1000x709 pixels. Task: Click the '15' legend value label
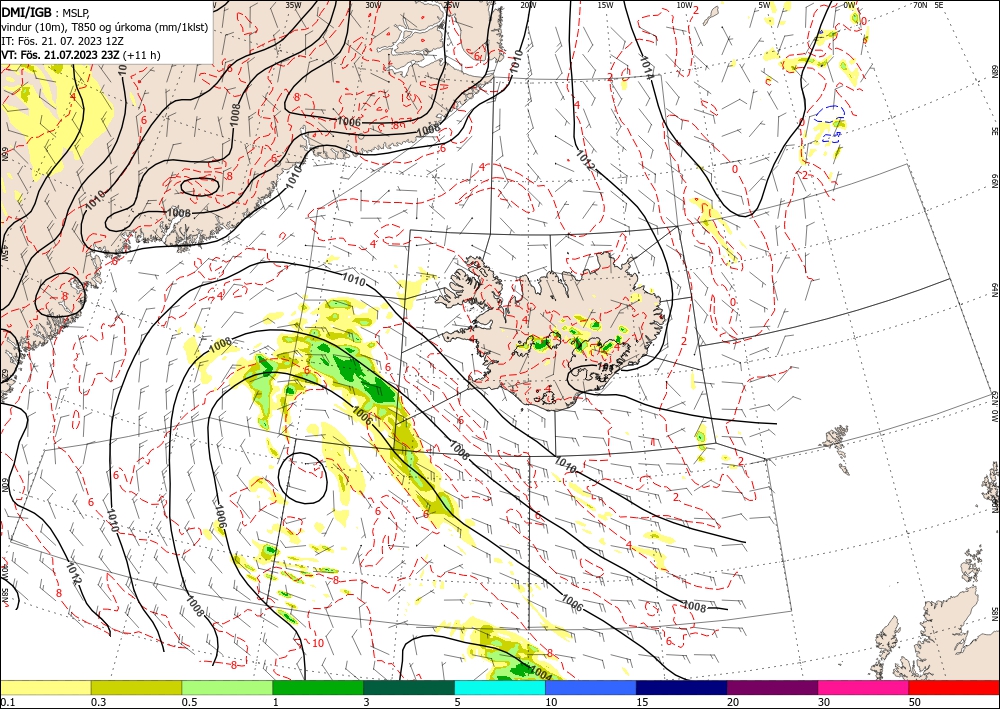coord(642,702)
